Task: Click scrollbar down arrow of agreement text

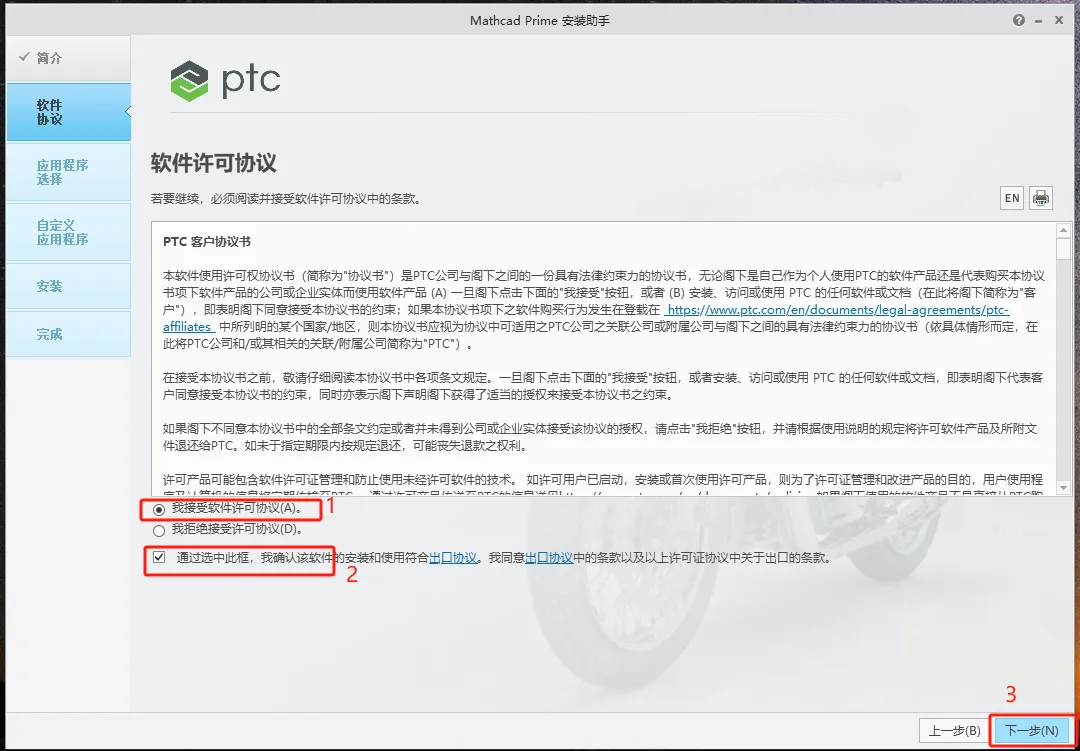Action: [x=1063, y=486]
